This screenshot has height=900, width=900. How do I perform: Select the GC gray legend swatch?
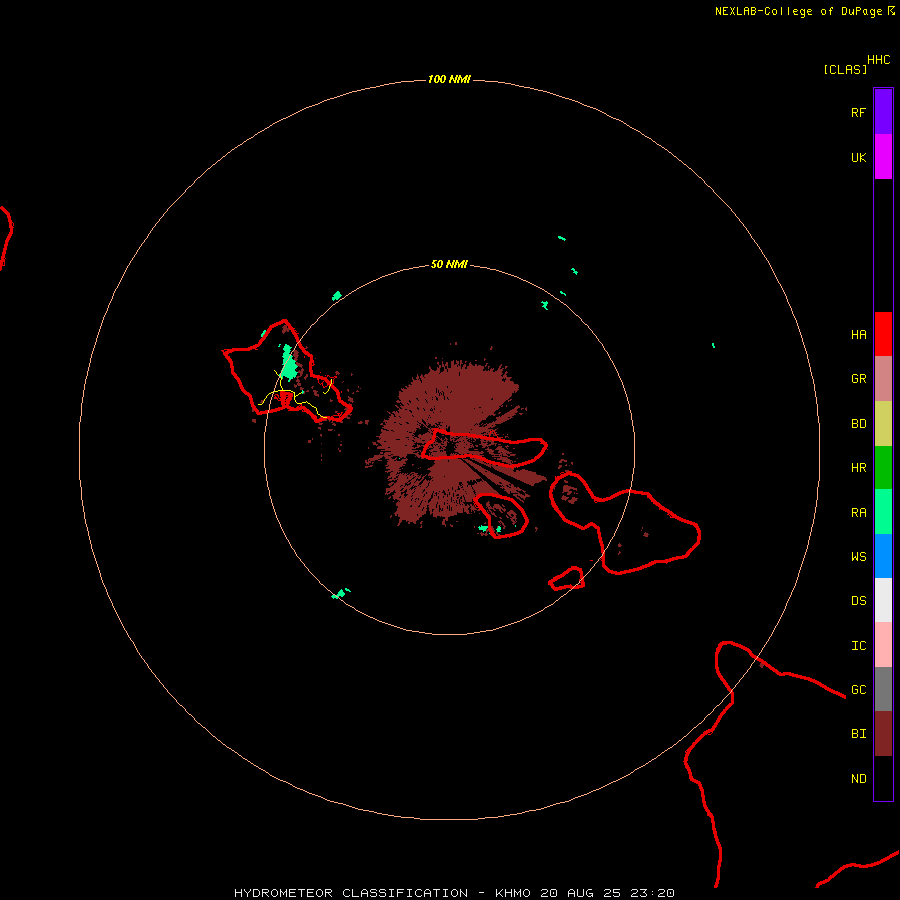883,689
